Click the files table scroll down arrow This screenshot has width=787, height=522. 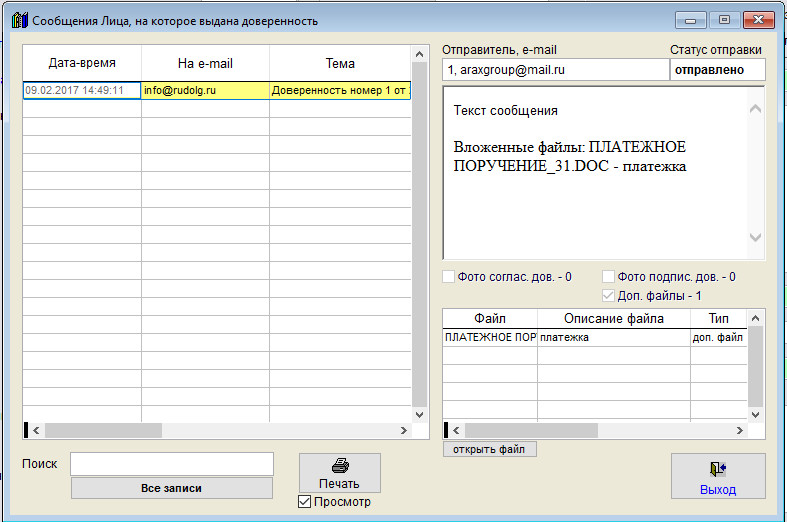(755, 415)
